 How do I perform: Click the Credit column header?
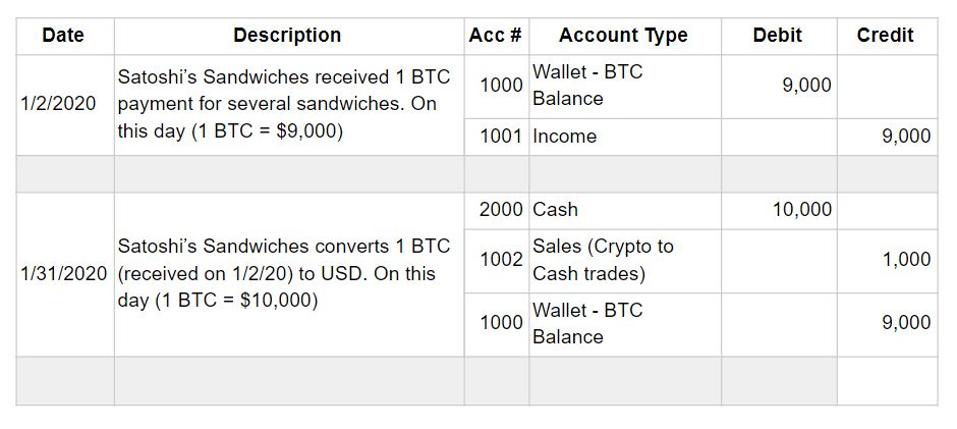pyautogui.click(x=885, y=35)
